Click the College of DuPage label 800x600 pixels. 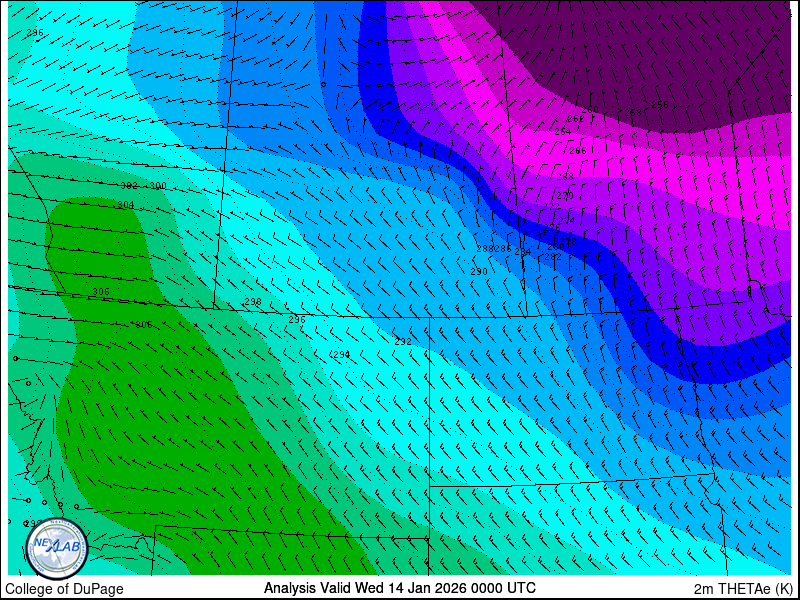(x=64, y=589)
